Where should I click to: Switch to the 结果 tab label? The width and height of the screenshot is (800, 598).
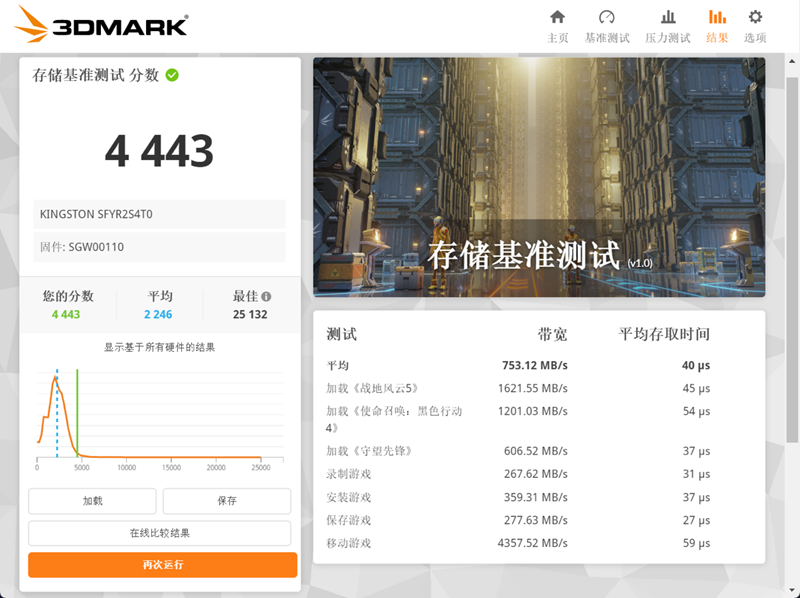coord(717,38)
